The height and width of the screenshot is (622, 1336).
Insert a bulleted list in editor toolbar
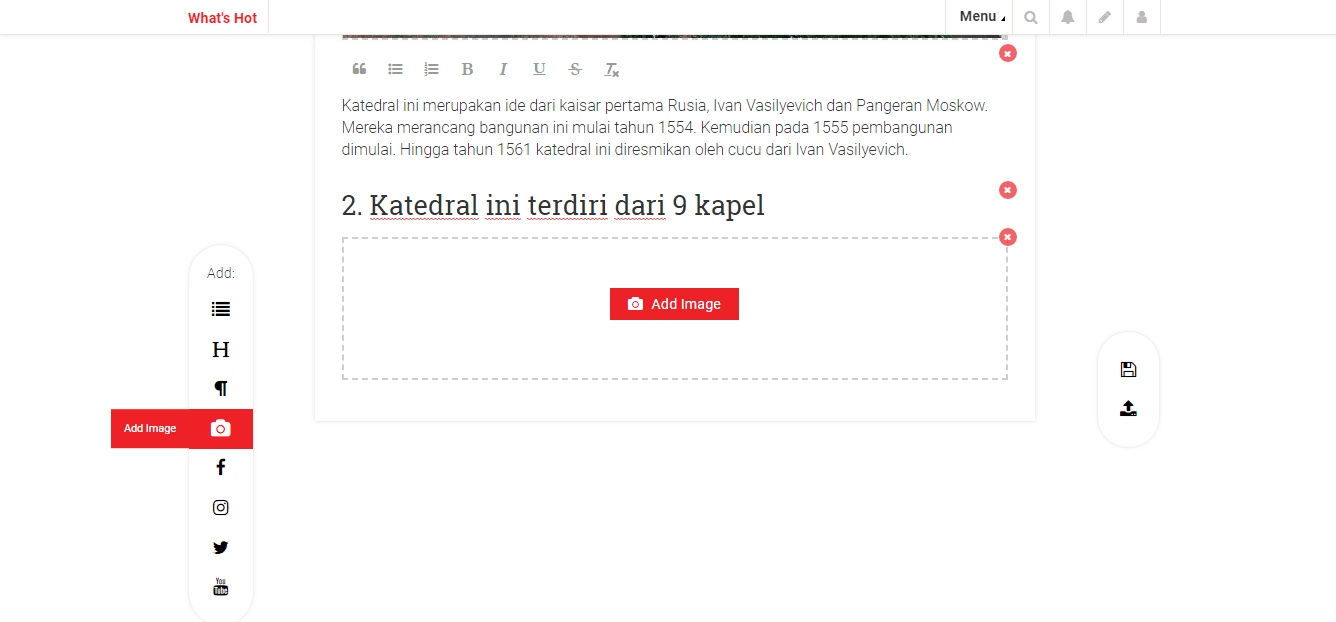[395, 69]
